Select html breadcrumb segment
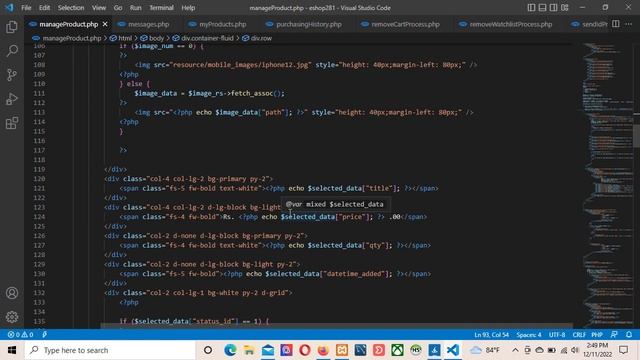Screen dimensions: 640x360 coord(125,38)
